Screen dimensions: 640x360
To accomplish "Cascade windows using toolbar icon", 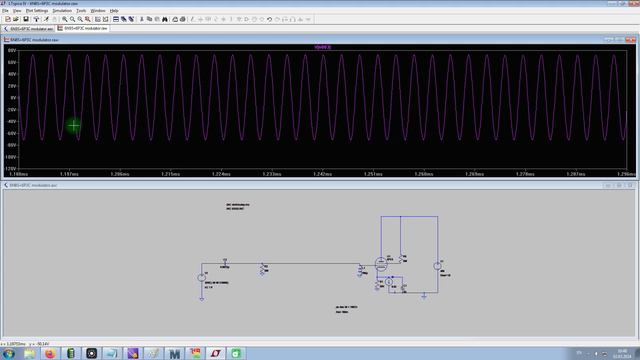I will click(124, 19).
